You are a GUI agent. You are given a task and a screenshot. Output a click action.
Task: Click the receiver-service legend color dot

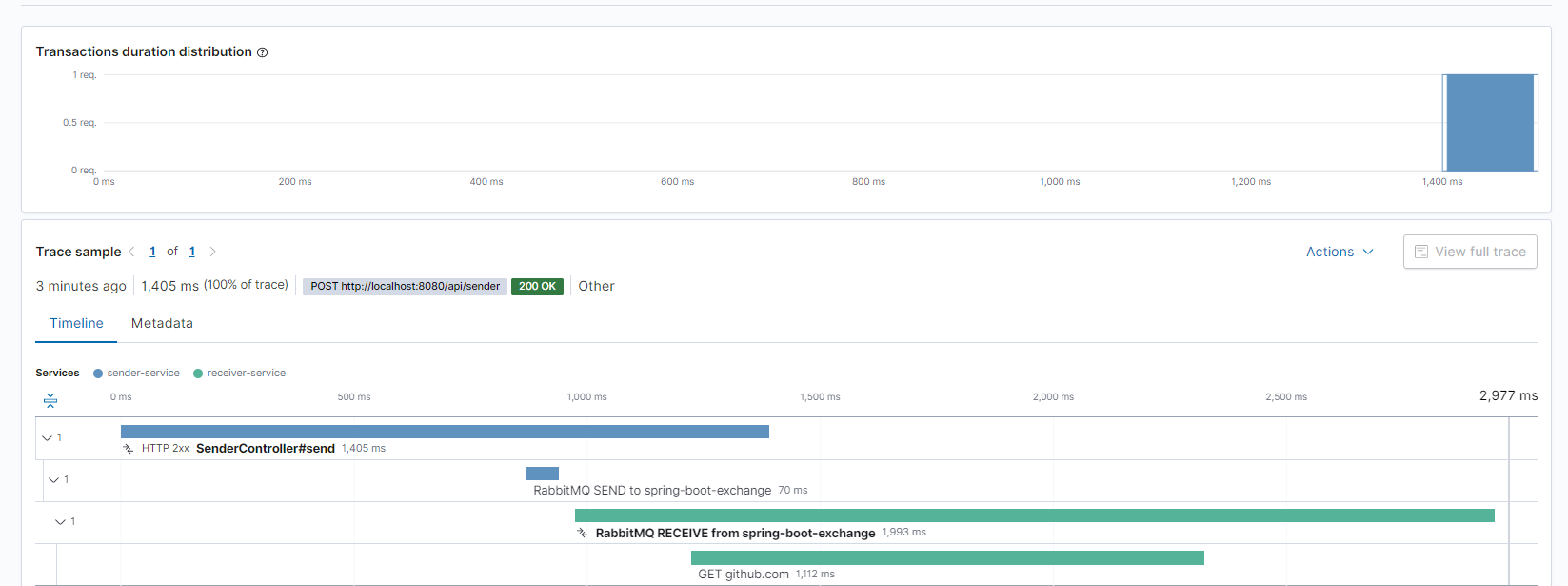[198, 374]
